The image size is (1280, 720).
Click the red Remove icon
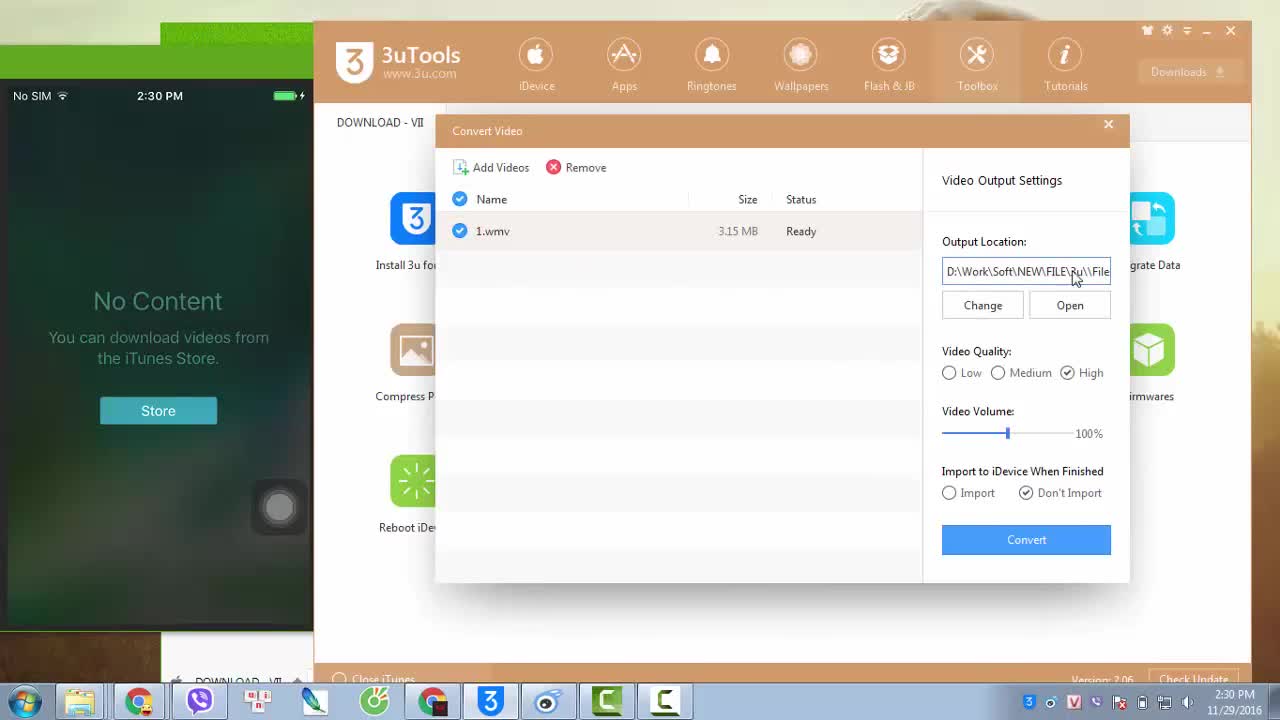553,167
